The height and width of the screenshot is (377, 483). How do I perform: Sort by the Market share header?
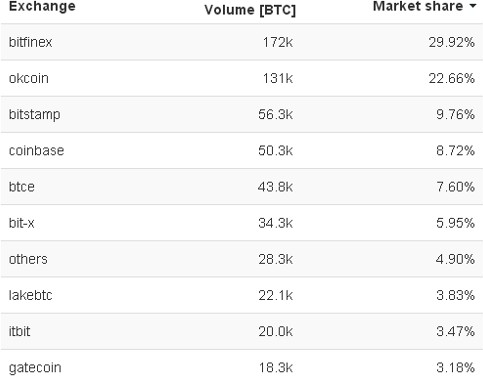click(418, 6)
